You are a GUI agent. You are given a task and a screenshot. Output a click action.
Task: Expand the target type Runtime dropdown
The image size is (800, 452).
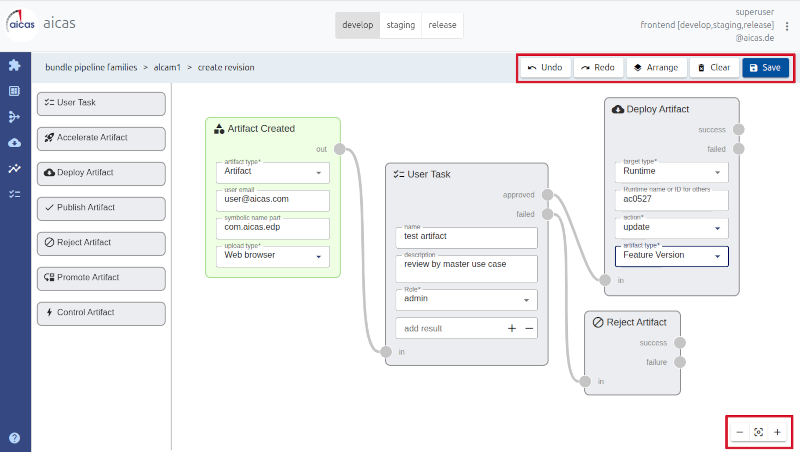click(x=671, y=171)
